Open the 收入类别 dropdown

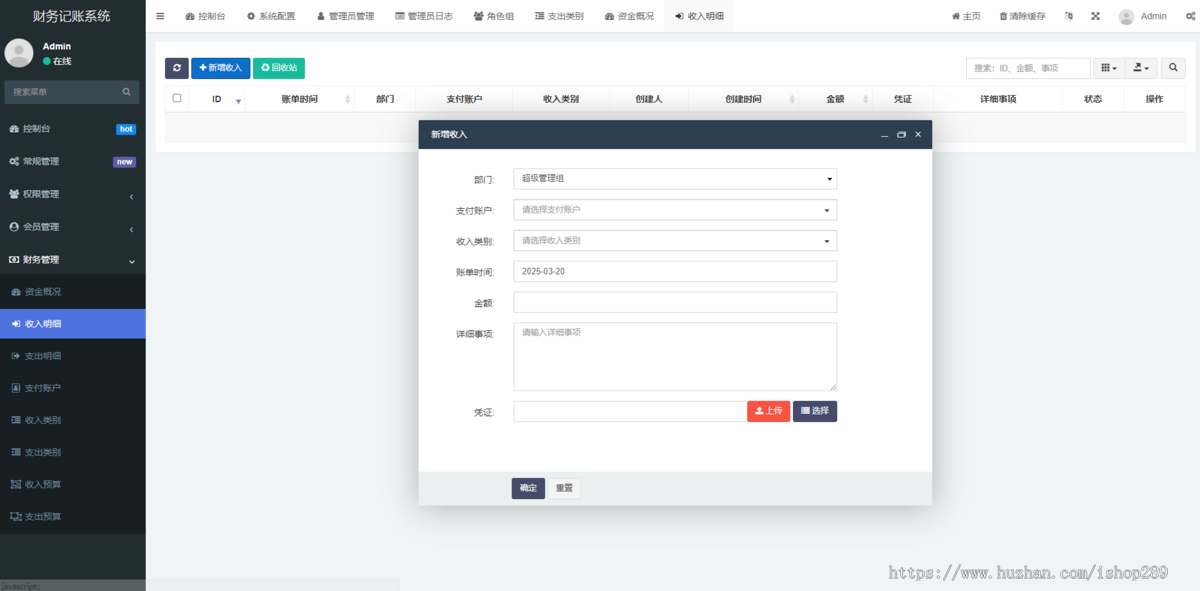pyautogui.click(x=675, y=241)
